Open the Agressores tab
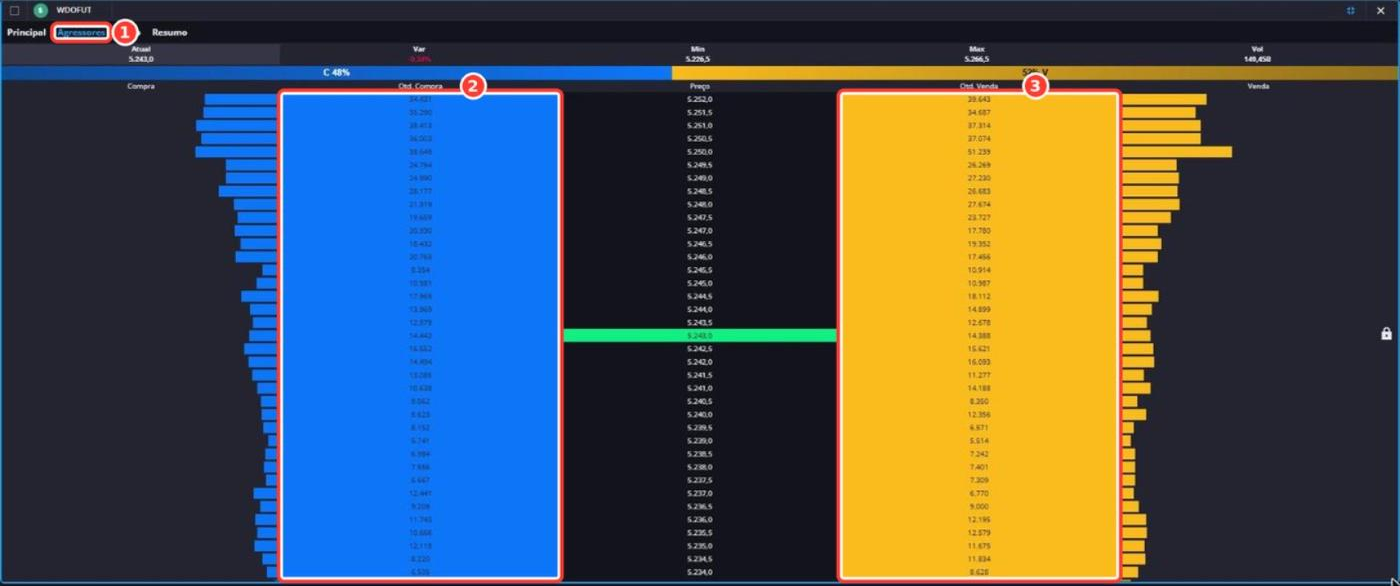Viewport: 1400px width, 586px height. (x=81, y=32)
